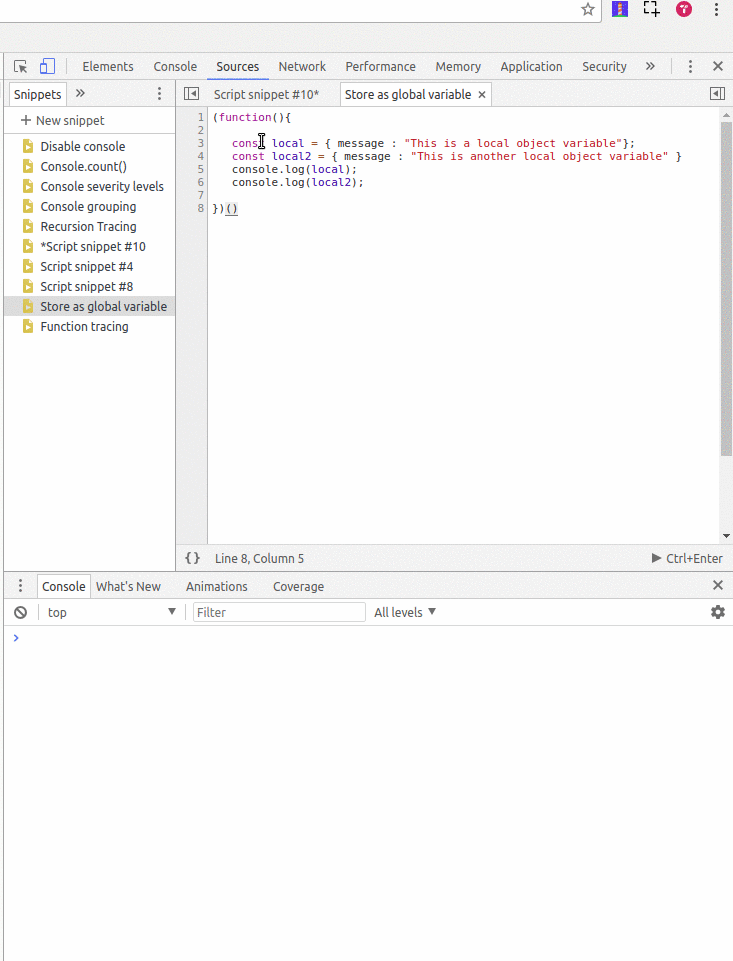
Task: Click the console prompt line
Action: [x=368, y=638]
